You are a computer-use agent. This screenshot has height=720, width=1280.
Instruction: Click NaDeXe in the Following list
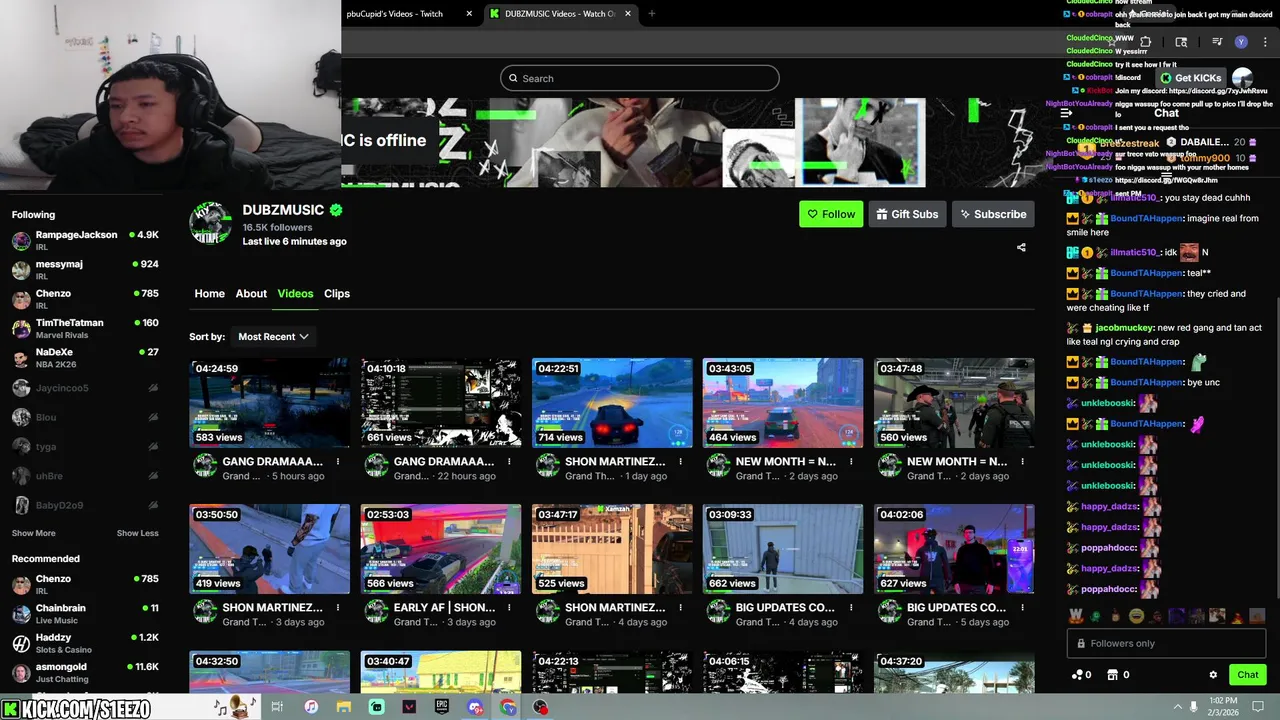click(x=85, y=358)
